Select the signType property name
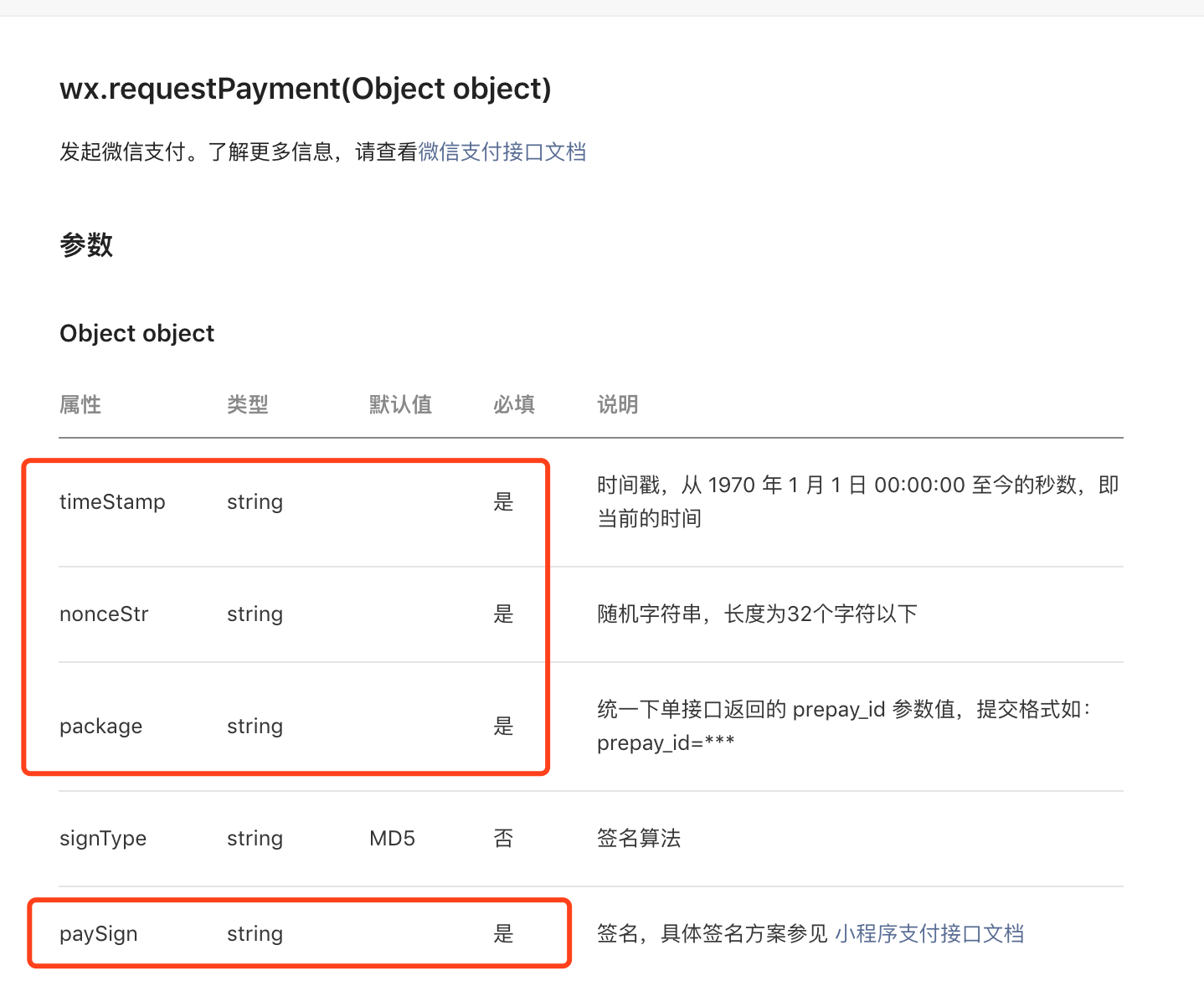This screenshot has width=1204, height=981. [x=103, y=838]
